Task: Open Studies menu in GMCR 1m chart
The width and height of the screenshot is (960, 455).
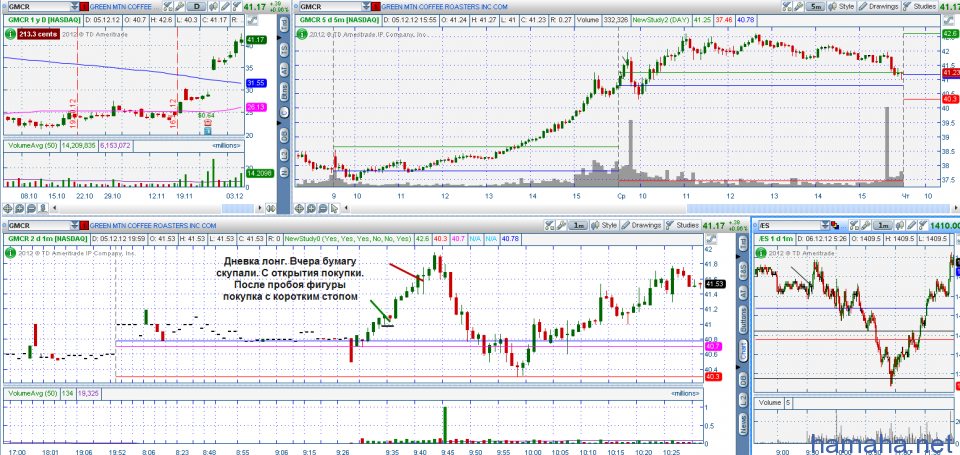Action: tap(681, 225)
